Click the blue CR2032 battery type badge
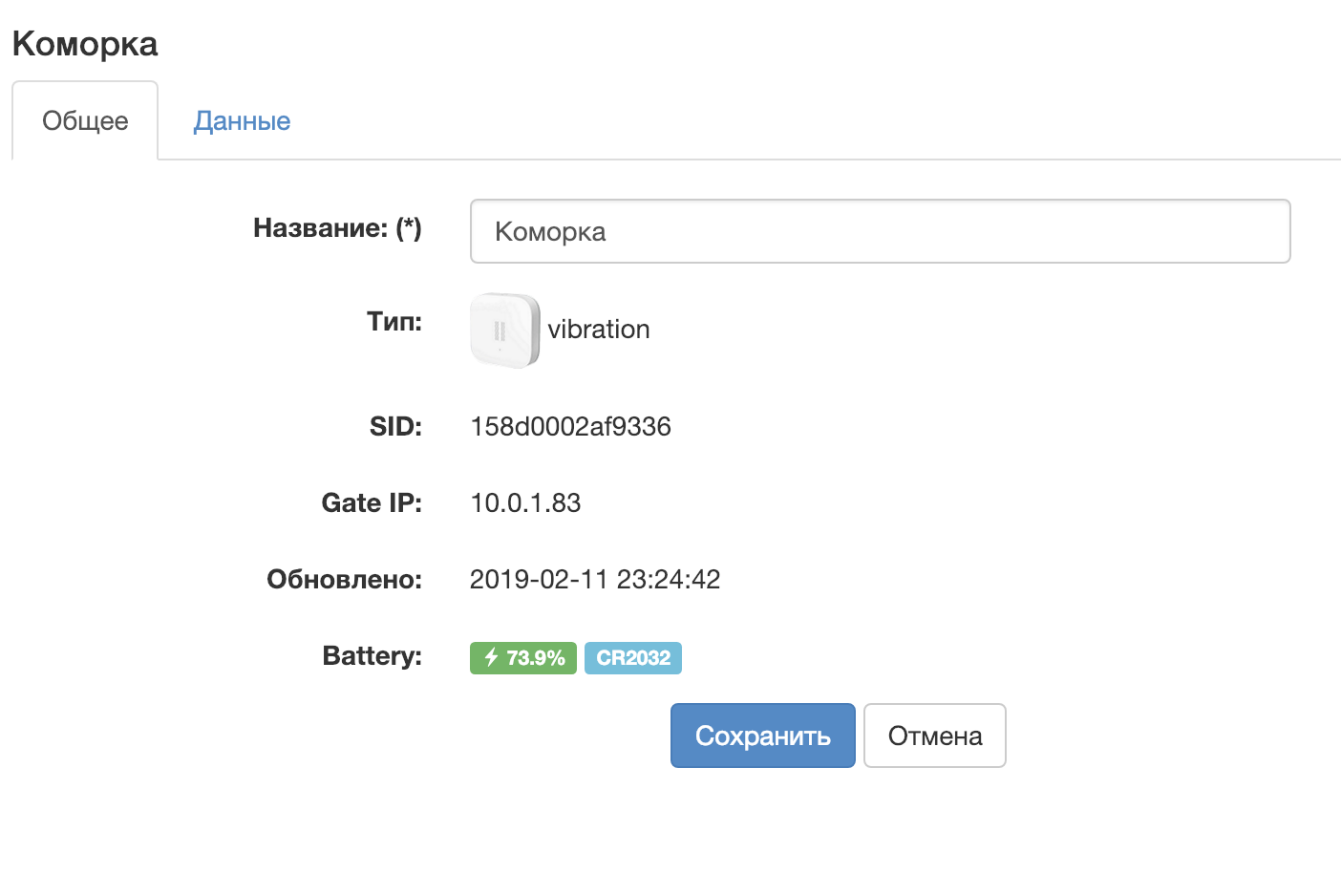This screenshot has width=1341, height=896. pos(633,658)
